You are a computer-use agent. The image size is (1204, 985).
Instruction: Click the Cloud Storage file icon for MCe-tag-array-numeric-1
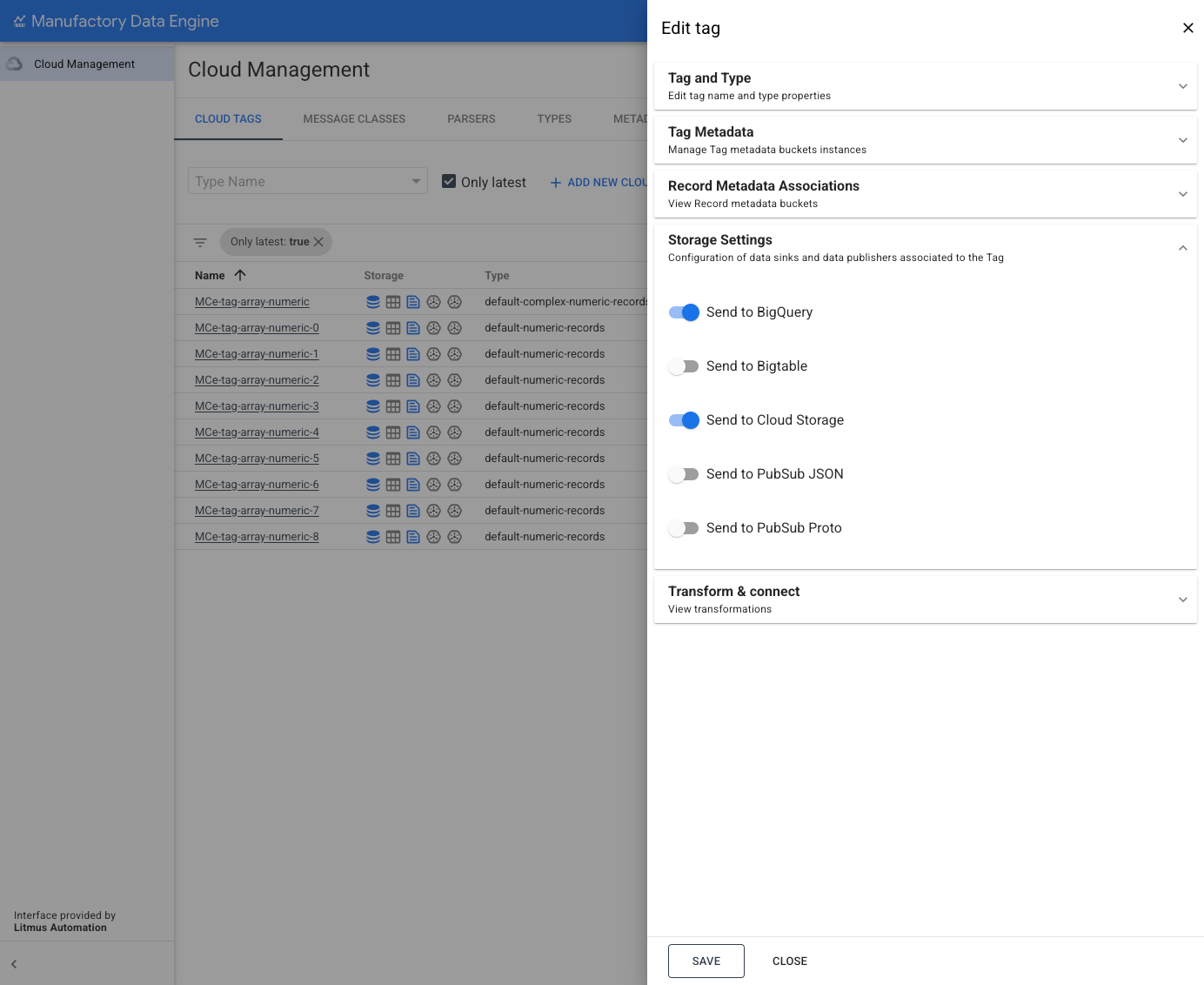413,354
